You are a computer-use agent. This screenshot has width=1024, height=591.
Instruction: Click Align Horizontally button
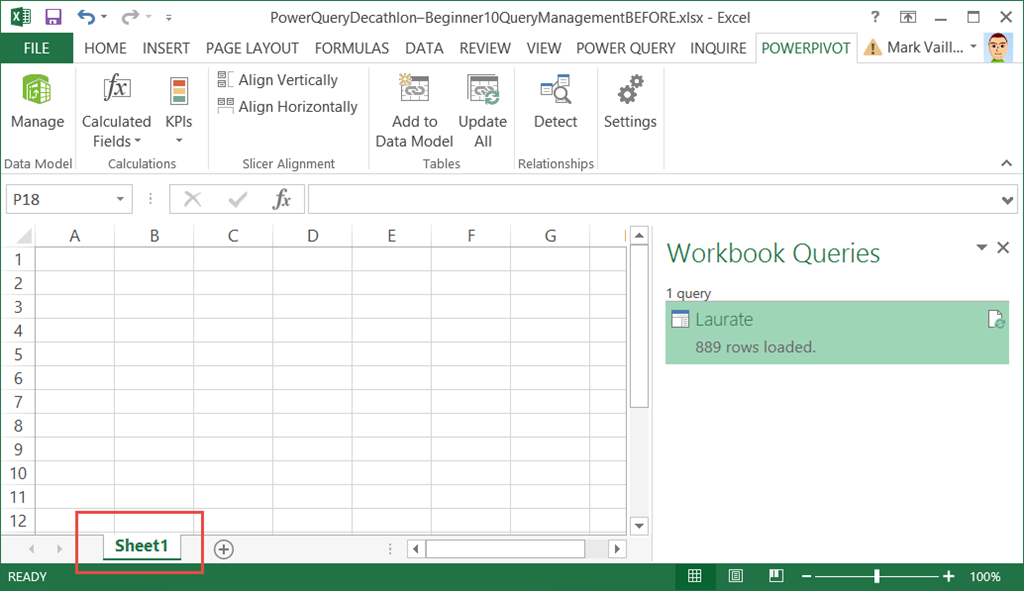point(288,107)
